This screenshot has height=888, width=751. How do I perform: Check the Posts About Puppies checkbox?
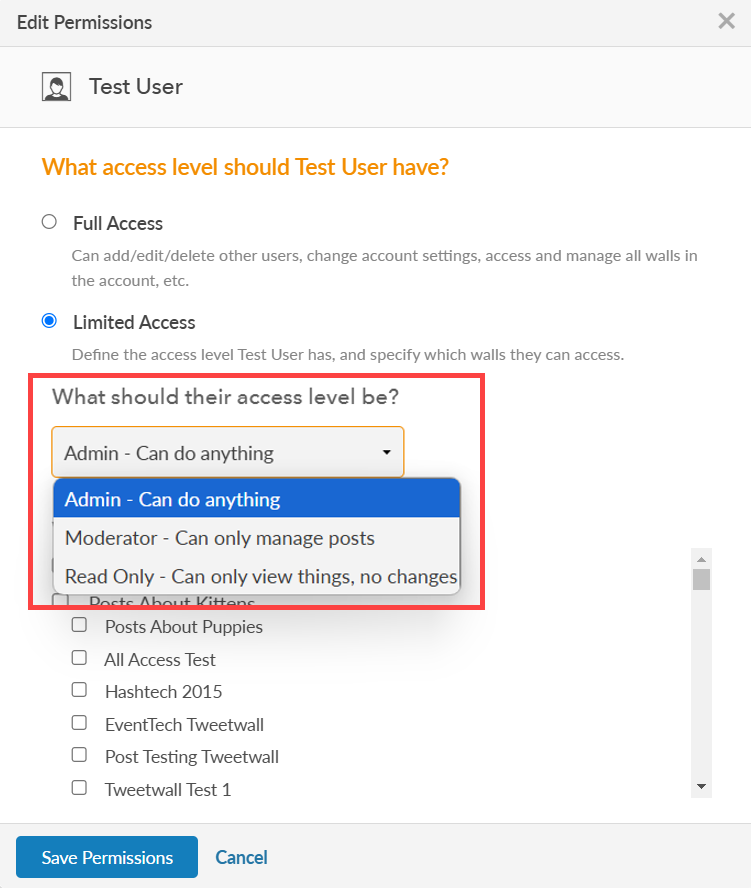(79, 625)
